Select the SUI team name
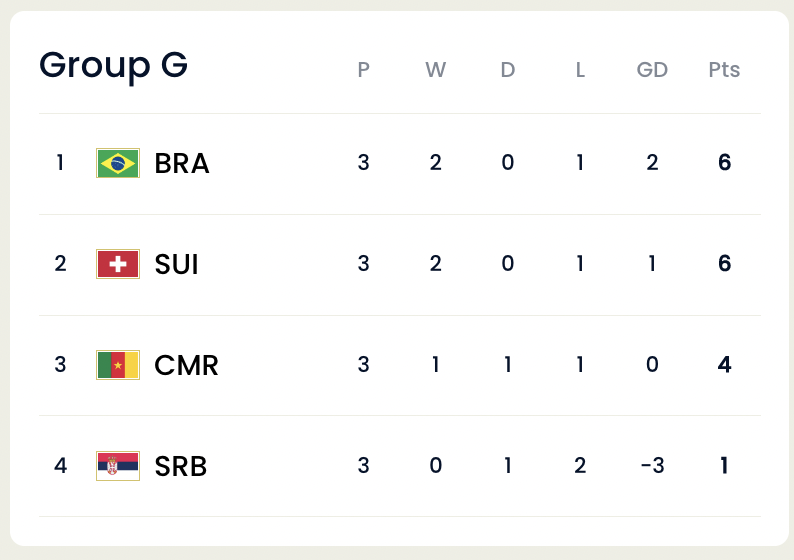794x560 pixels. click(177, 264)
